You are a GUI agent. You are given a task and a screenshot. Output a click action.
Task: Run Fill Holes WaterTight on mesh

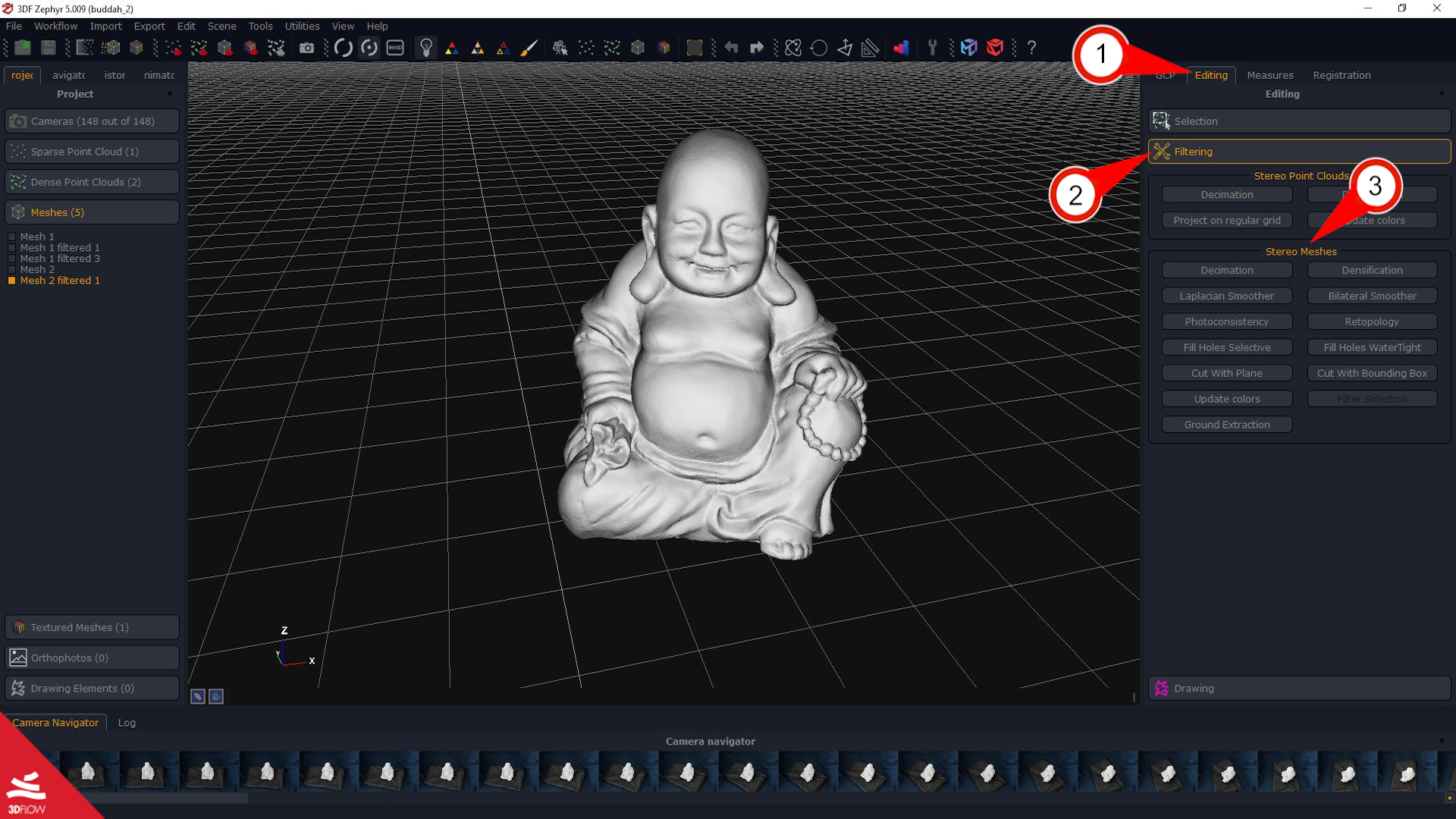tap(1372, 347)
